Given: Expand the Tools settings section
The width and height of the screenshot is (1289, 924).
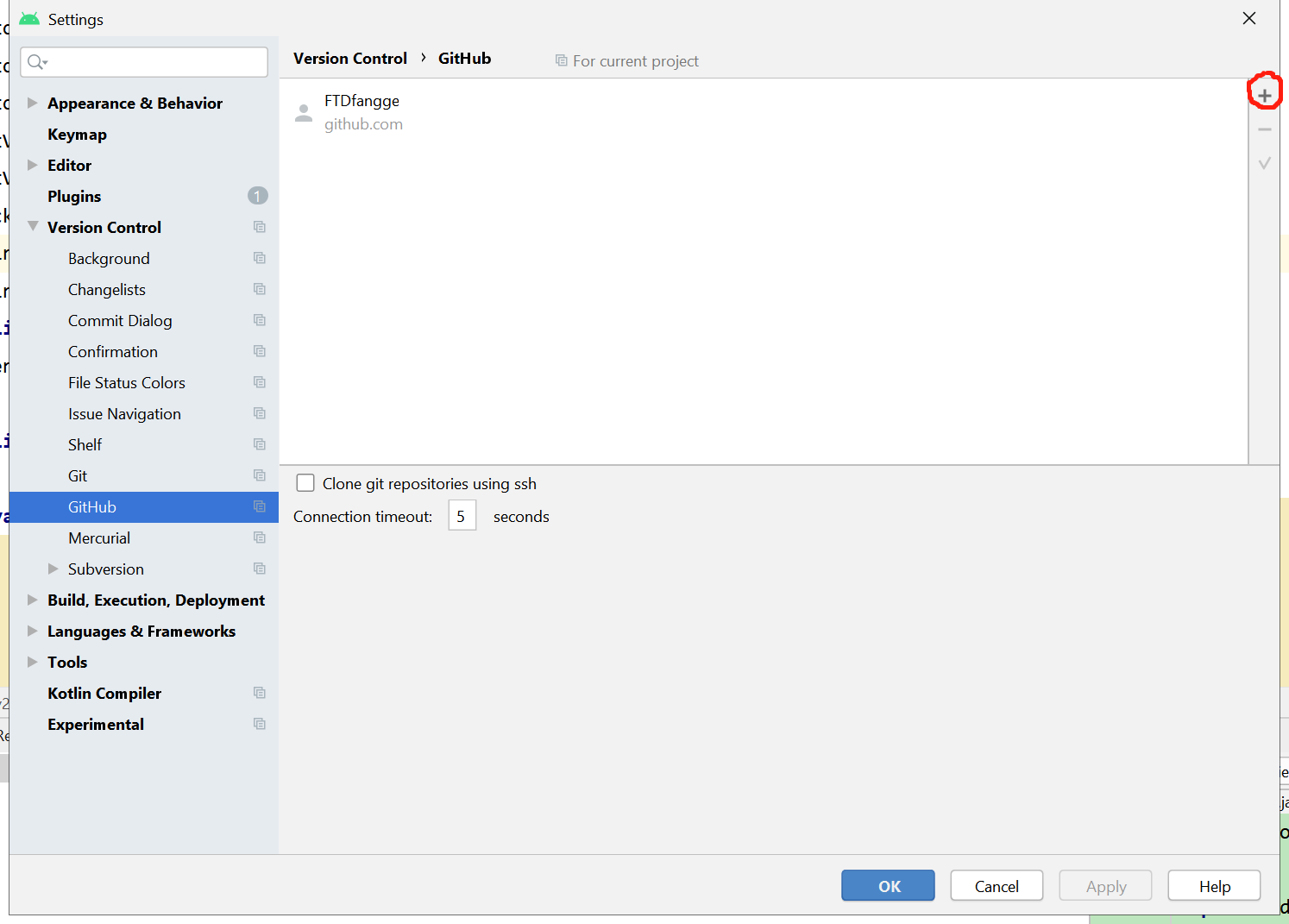Looking at the screenshot, I should tap(33, 662).
